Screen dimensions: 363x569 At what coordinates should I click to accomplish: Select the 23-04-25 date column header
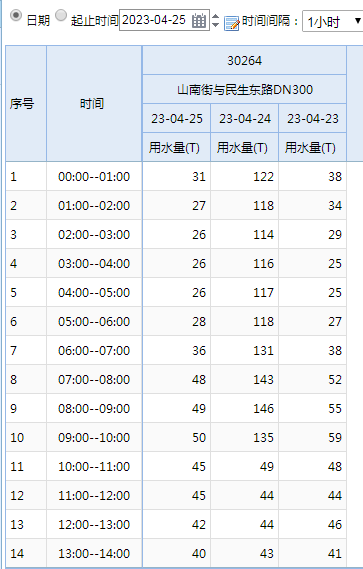[177, 118]
